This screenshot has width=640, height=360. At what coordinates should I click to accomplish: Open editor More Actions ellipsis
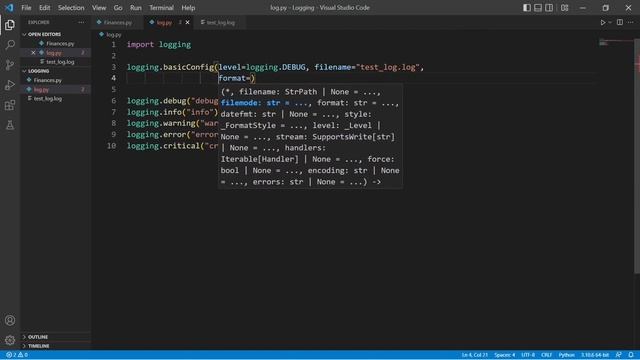pyautogui.click(x=631, y=22)
